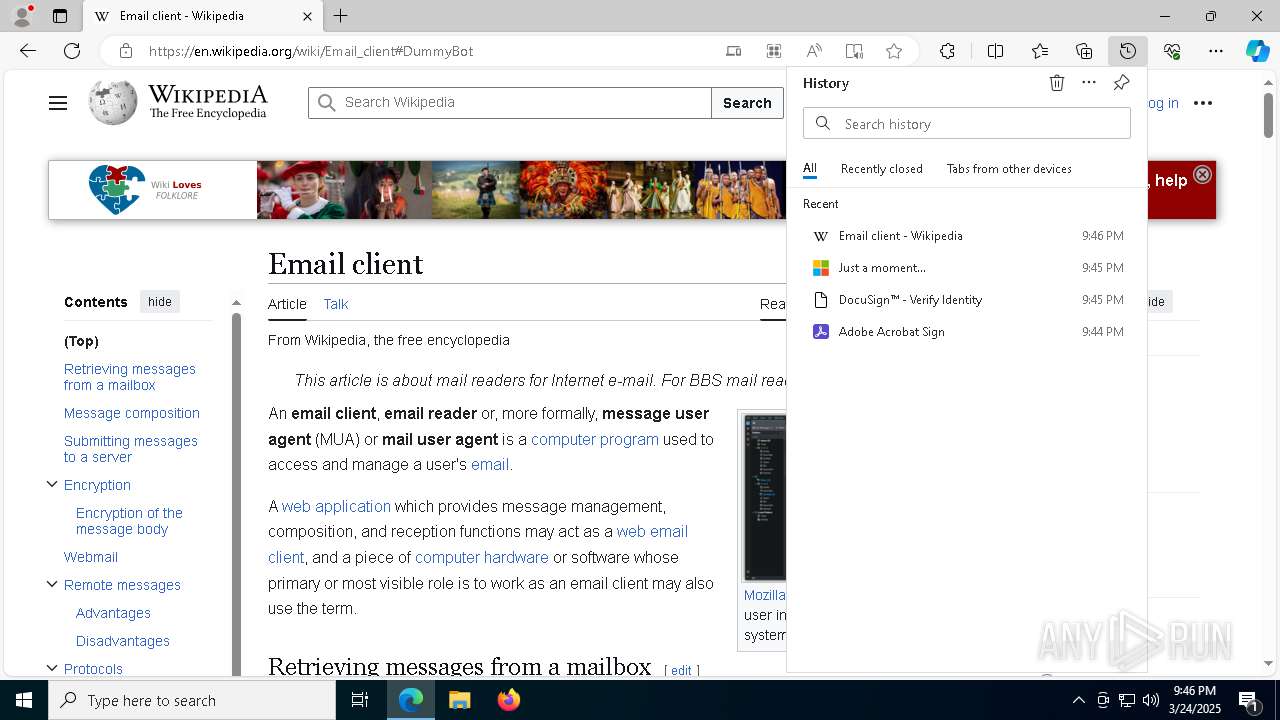Jump to Retrieving messages from a mailbox
This screenshot has height=720, width=1280.
tap(130, 377)
